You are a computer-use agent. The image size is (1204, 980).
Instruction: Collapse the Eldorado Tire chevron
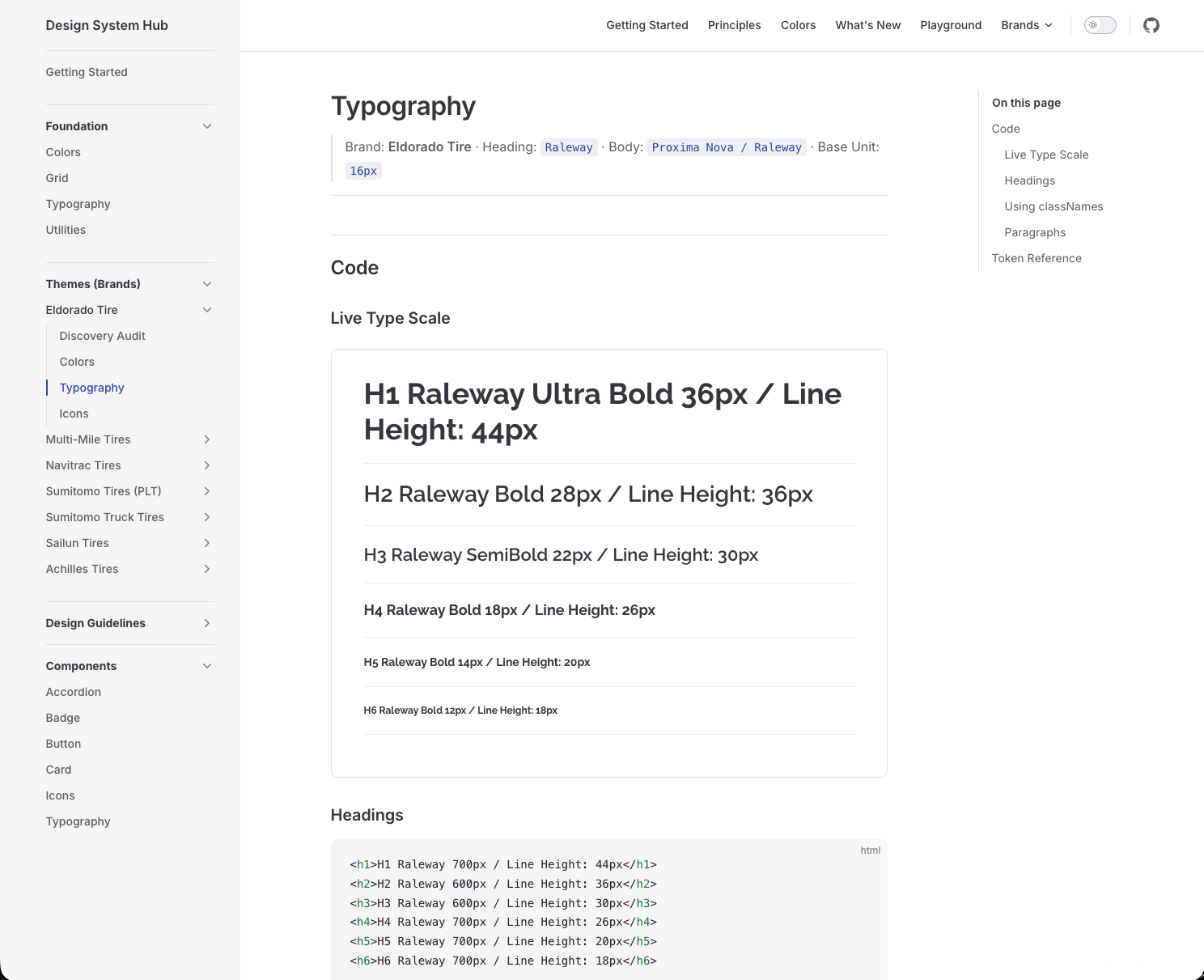207,310
